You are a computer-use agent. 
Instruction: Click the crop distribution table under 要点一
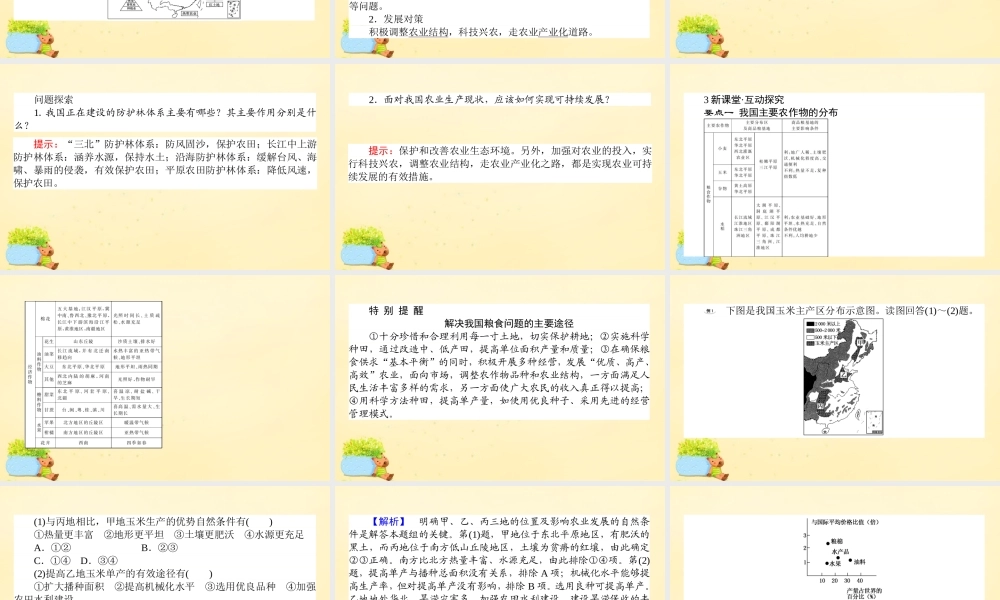point(765,187)
